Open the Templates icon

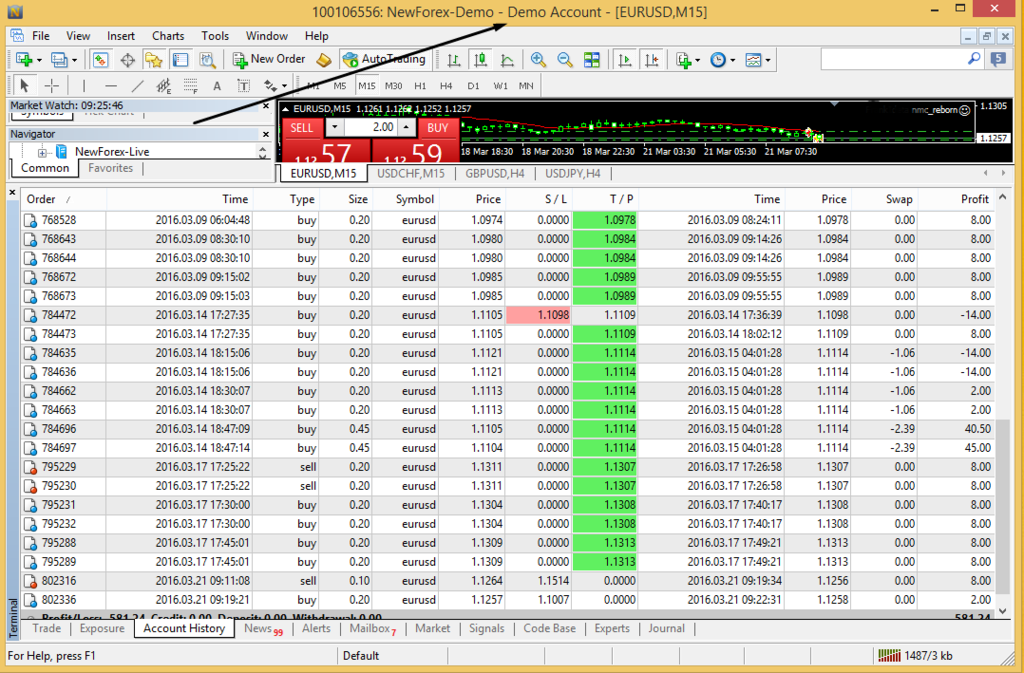coord(753,60)
